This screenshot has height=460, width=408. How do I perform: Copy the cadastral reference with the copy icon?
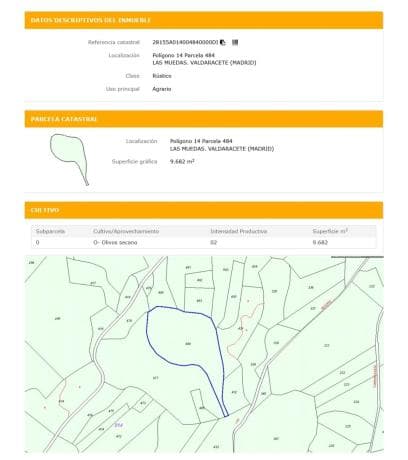[x=223, y=42]
